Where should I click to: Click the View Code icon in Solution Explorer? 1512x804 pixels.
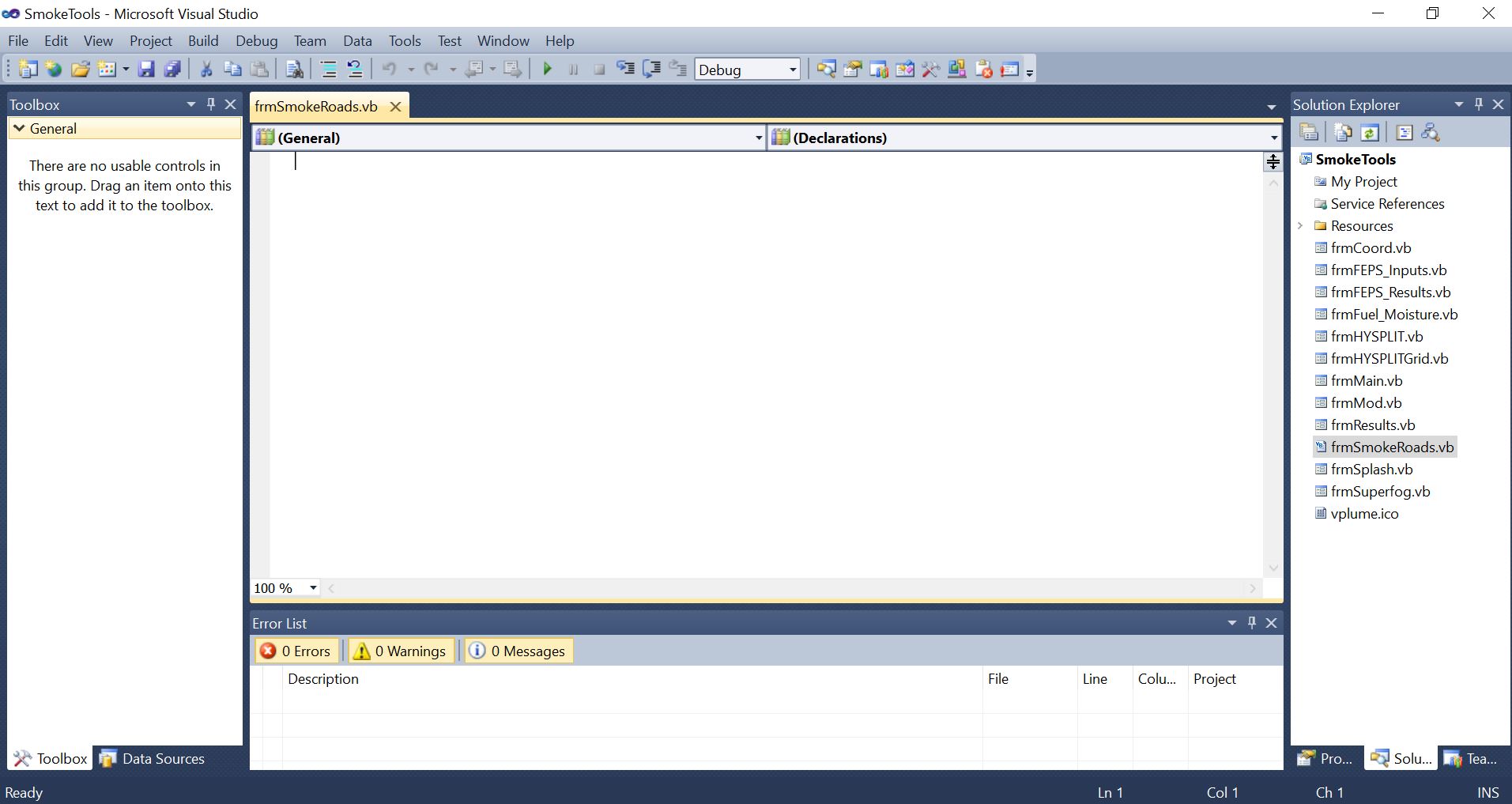(1404, 133)
